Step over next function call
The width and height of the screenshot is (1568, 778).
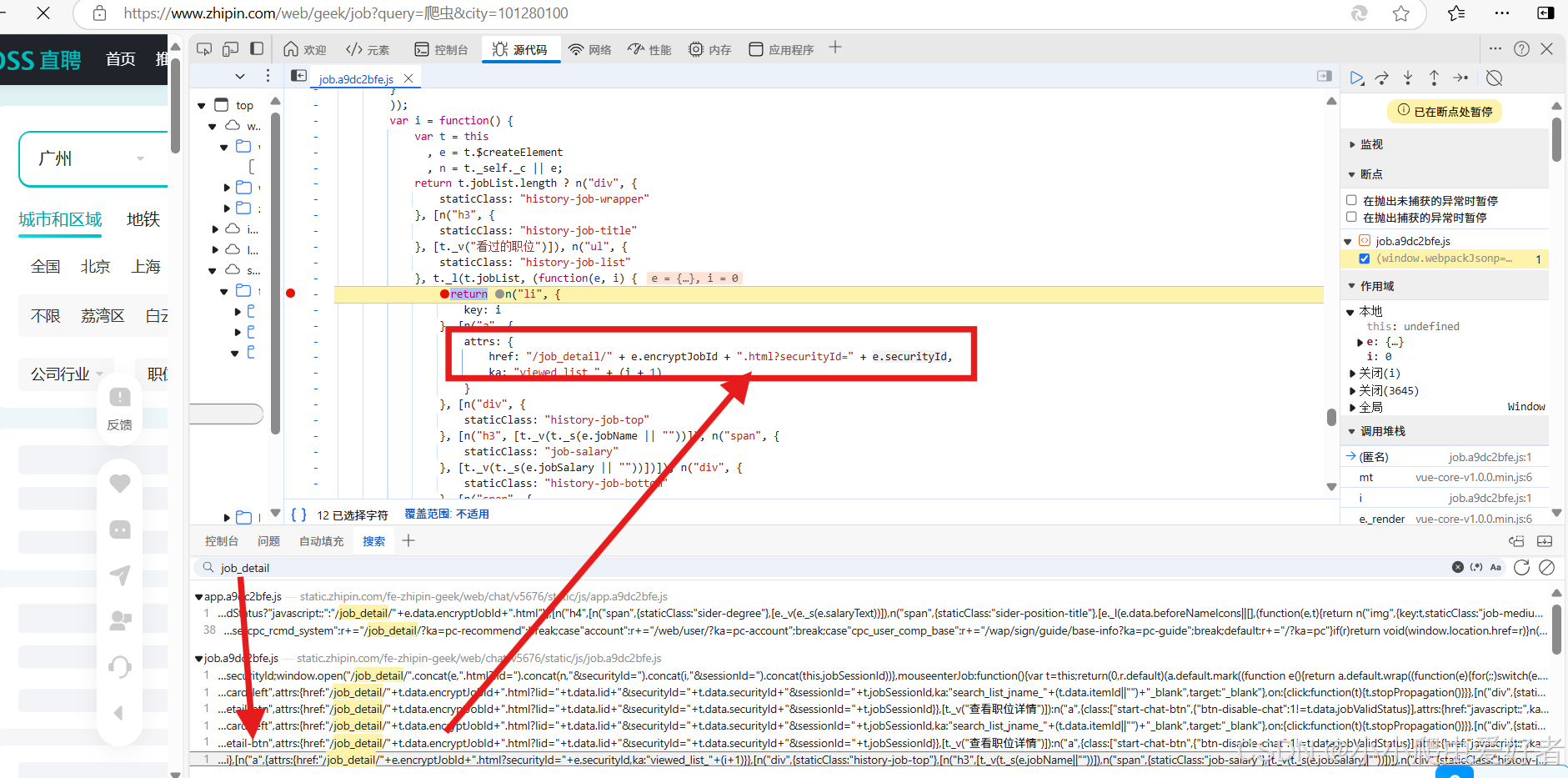(x=1382, y=78)
